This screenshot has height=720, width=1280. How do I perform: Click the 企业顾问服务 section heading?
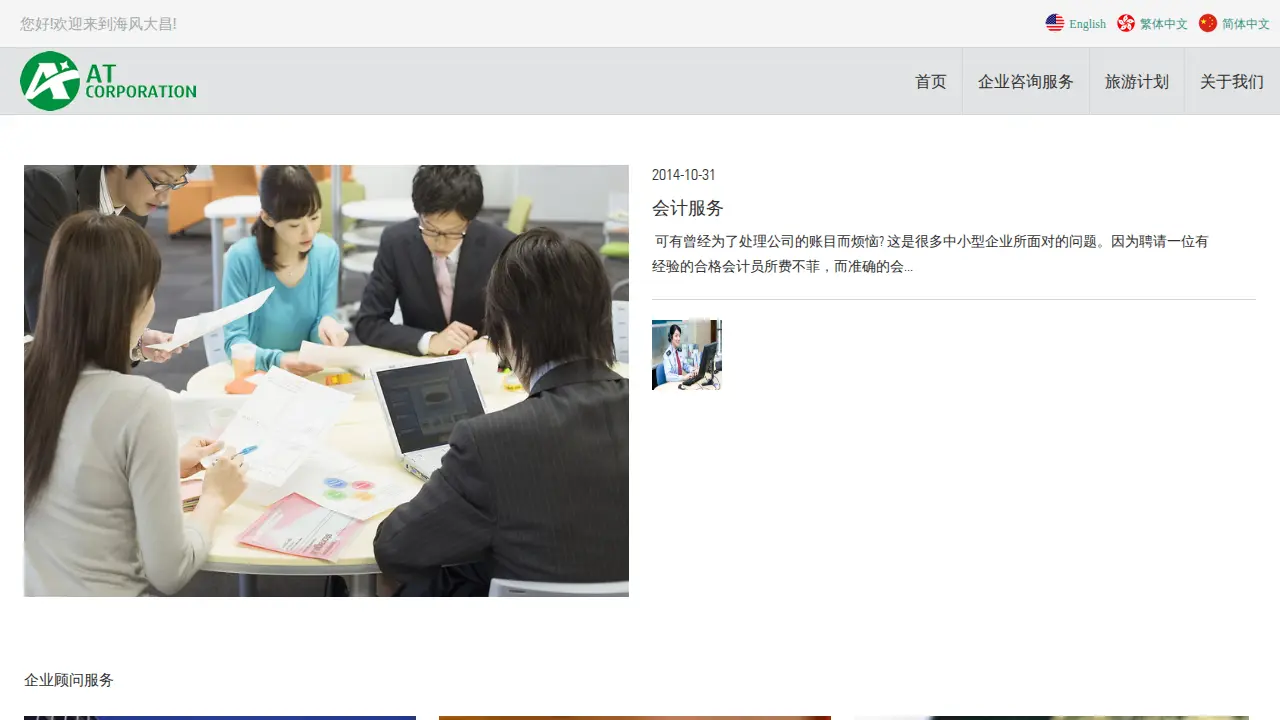pyautogui.click(x=69, y=680)
